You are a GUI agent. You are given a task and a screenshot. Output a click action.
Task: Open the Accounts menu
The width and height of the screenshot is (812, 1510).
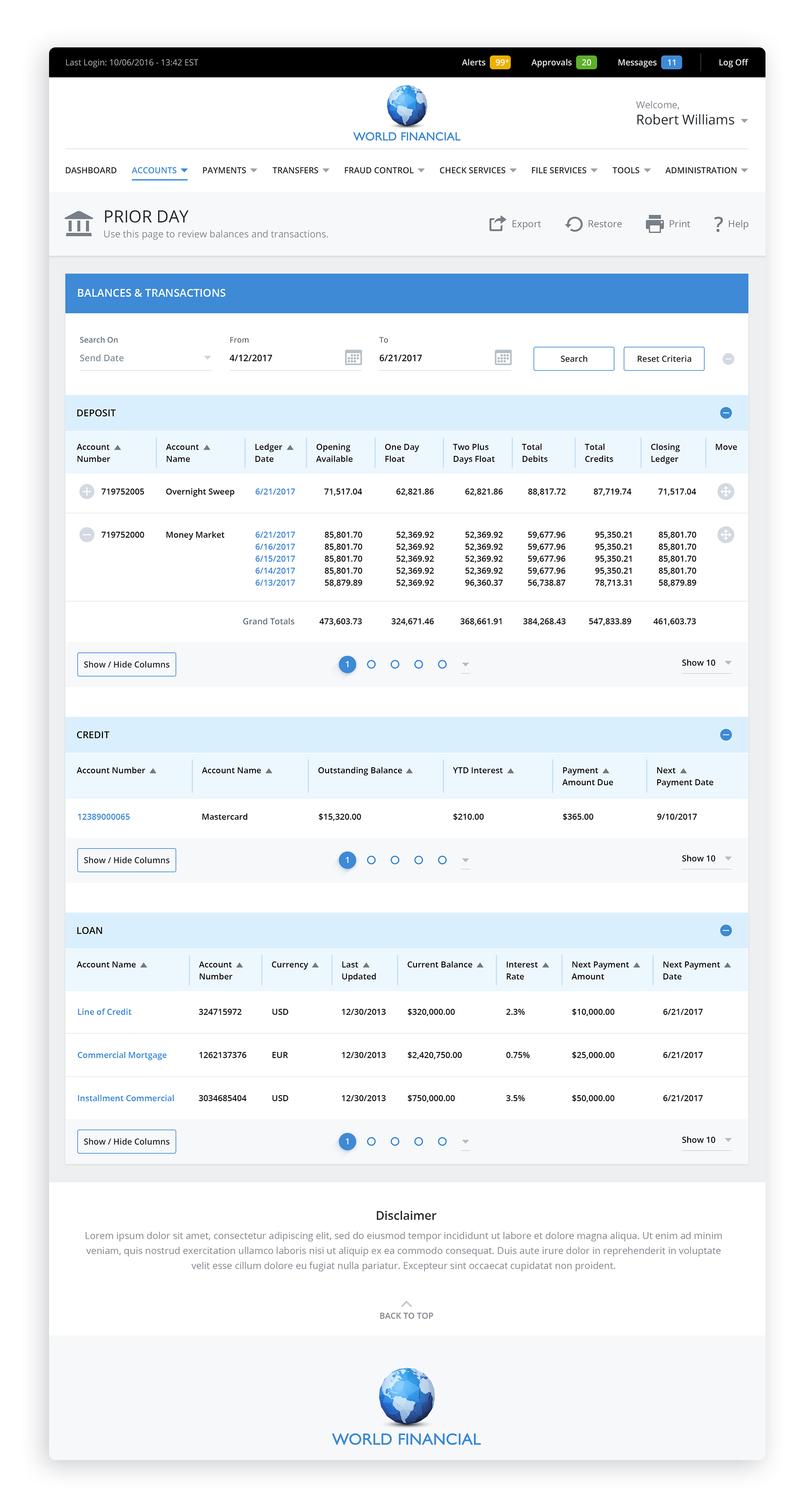[159, 170]
